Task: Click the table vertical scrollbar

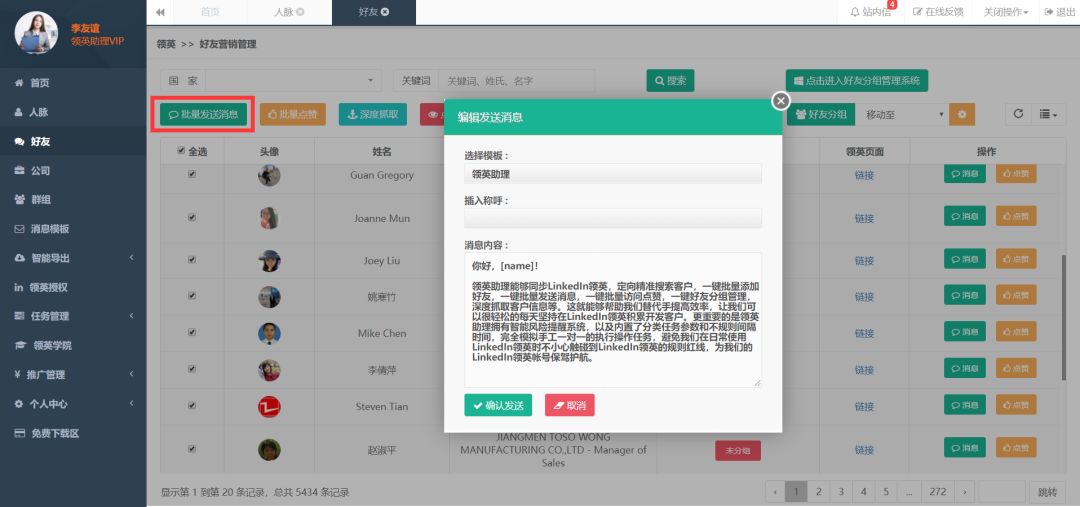Action: [x=1063, y=317]
